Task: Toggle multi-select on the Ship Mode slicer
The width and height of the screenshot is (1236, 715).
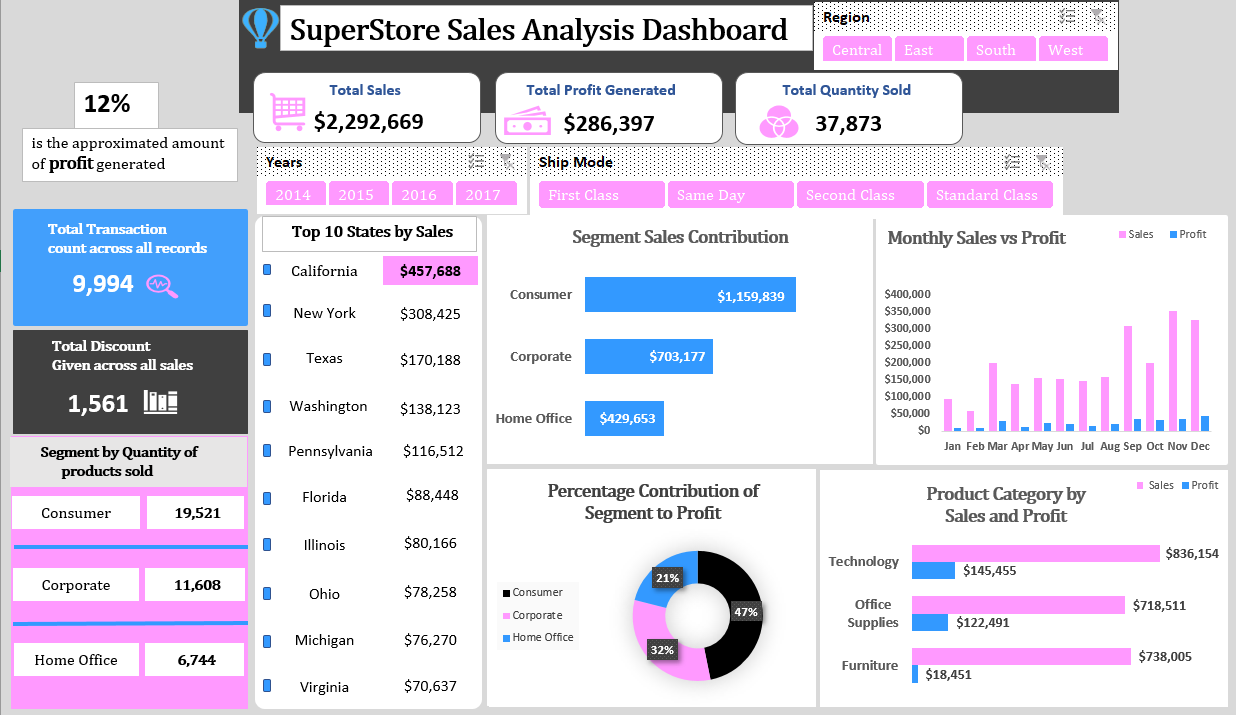Action: click(x=1013, y=162)
